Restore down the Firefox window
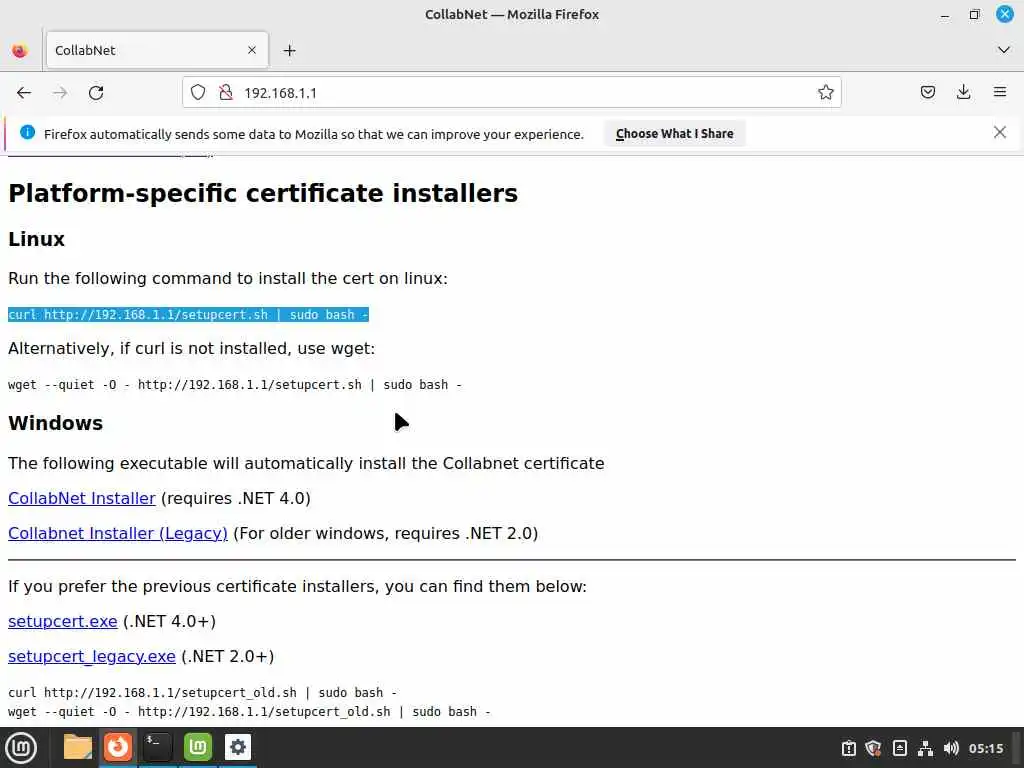Screen dimensions: 1024x768 (x=974, y=14)
